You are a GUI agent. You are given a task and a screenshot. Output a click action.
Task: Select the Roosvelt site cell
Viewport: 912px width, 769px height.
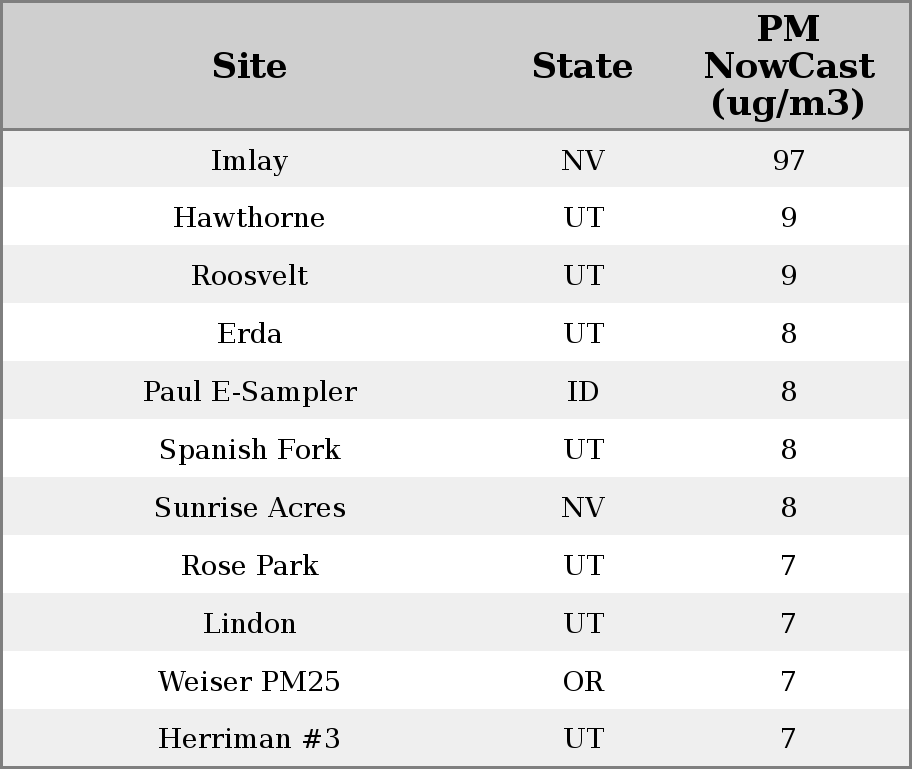(x=249, y=276)
